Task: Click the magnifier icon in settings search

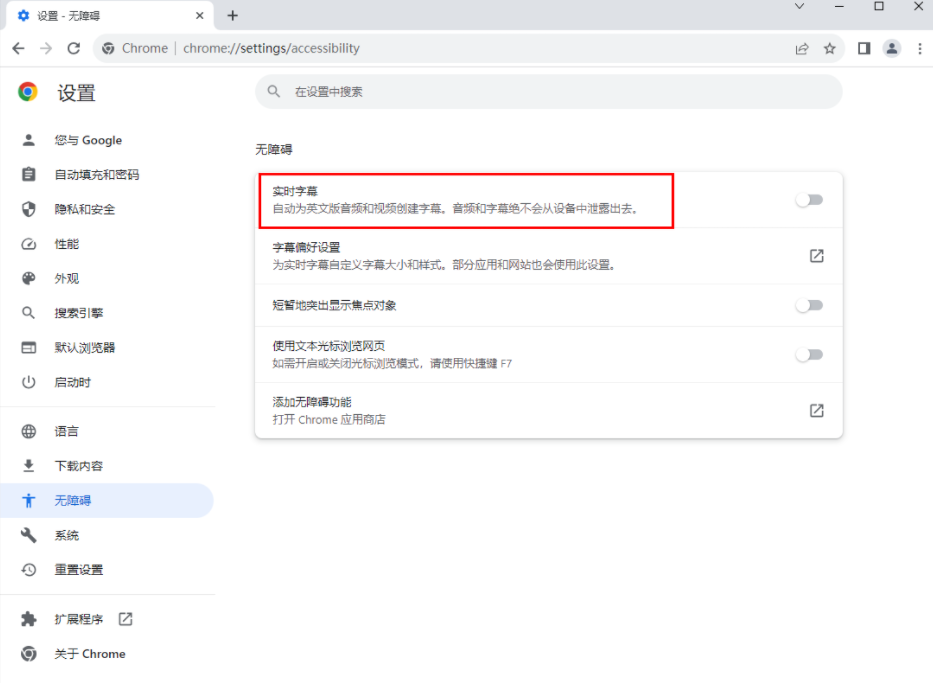Action: click(x=273, y=92)
